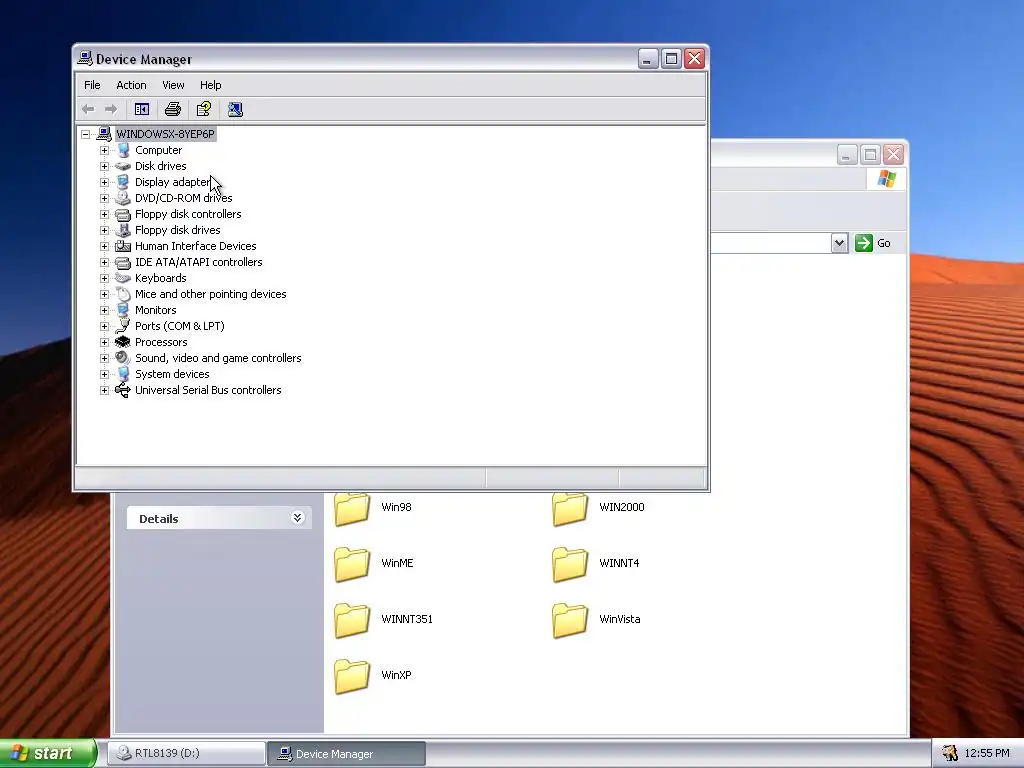Open the WinXP folder icon

tap(352, 677)
